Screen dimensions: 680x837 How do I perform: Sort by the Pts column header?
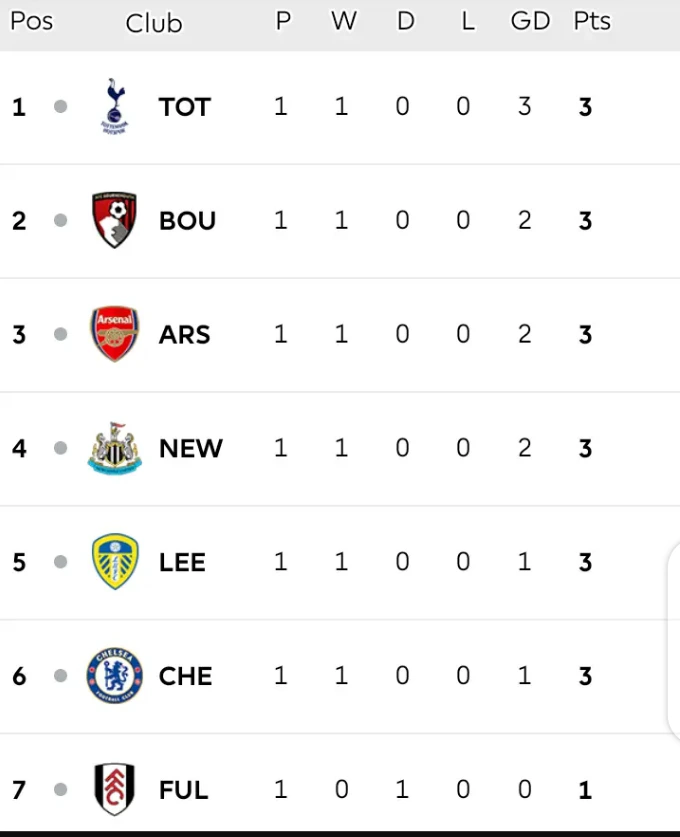592,21
